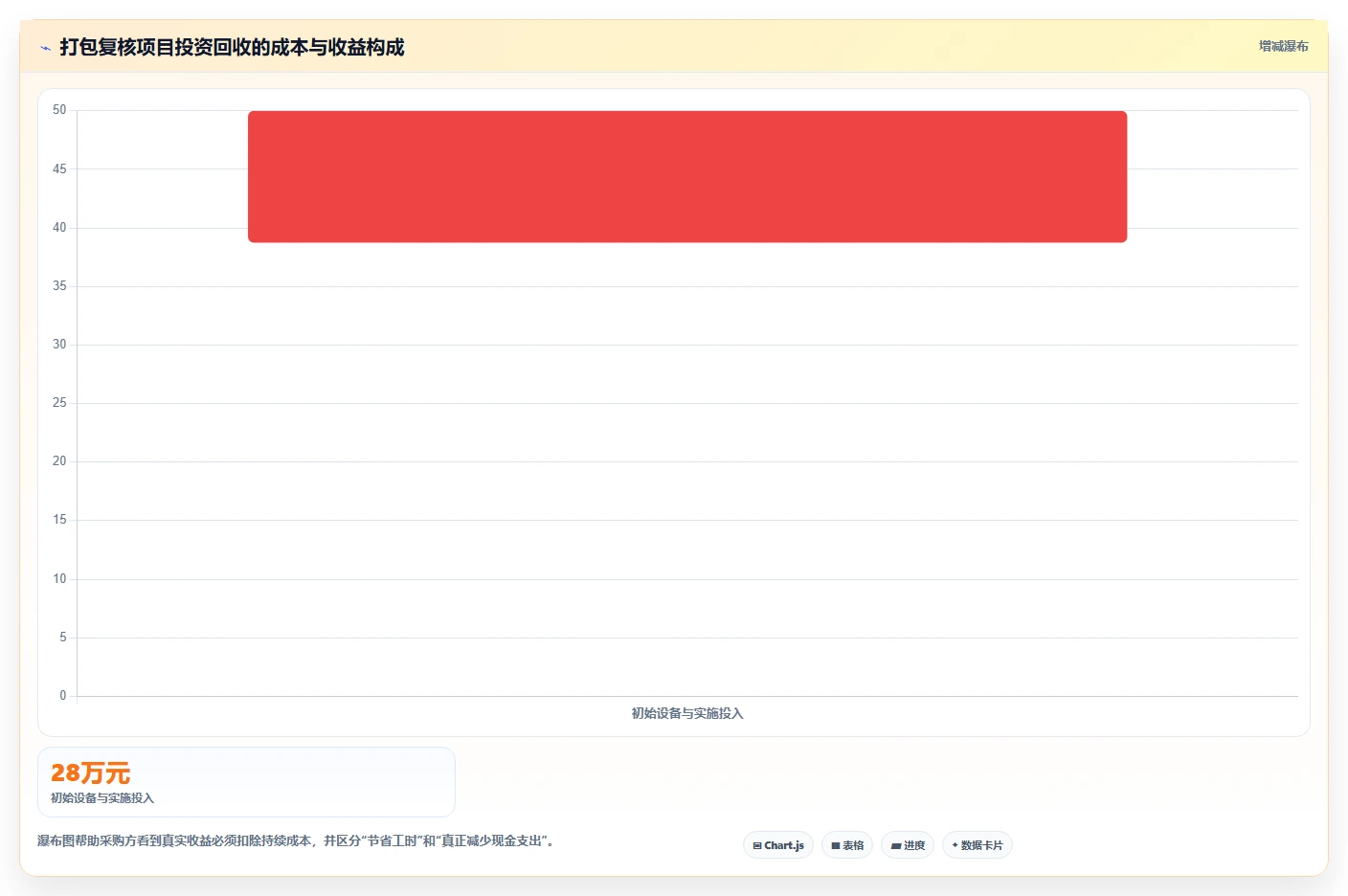Screen dimensions: 1348x896
Task: Select the 进度 chip
Action: (908, 845)
